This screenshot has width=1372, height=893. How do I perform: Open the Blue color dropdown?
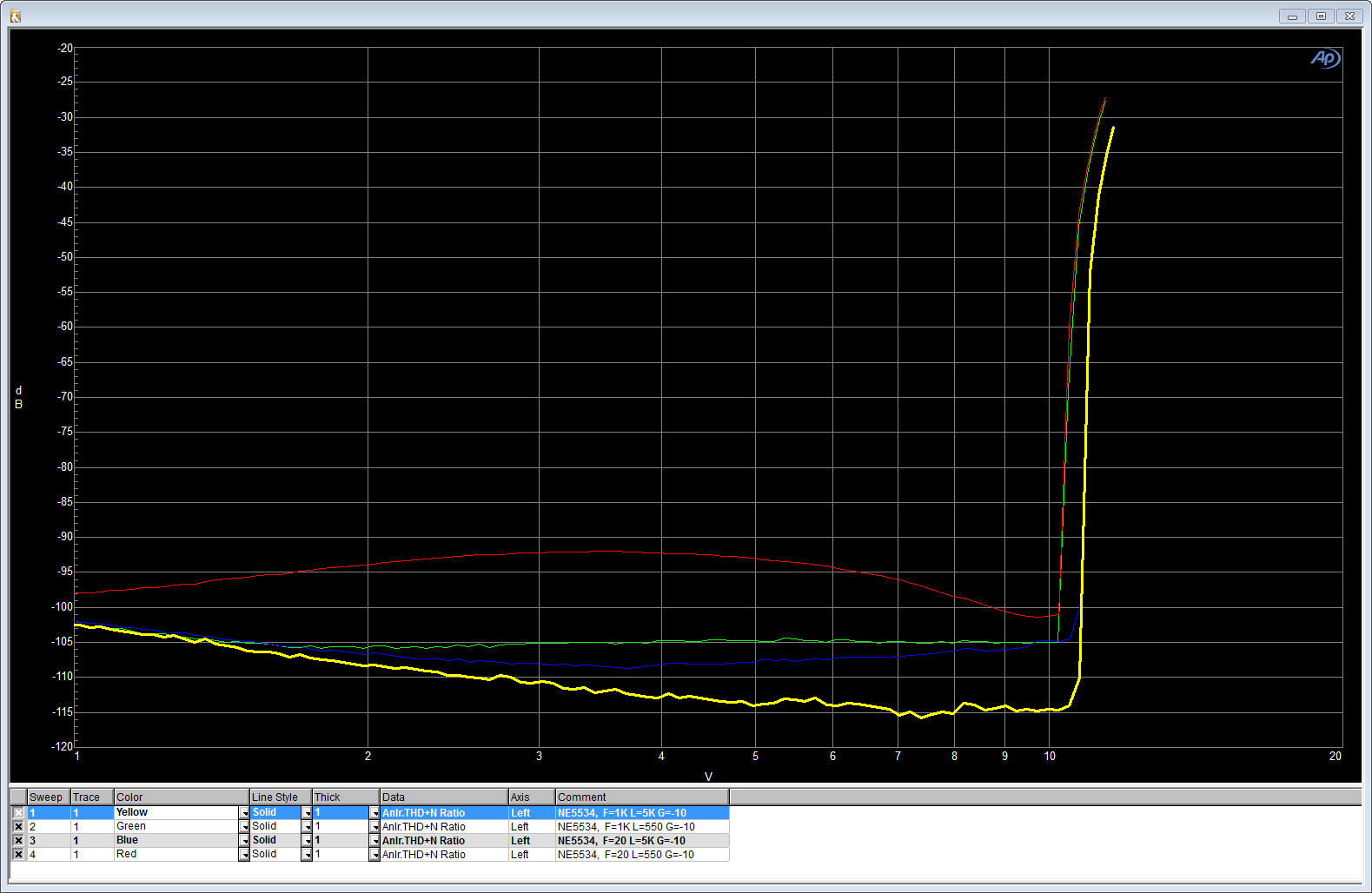(244, 841)
